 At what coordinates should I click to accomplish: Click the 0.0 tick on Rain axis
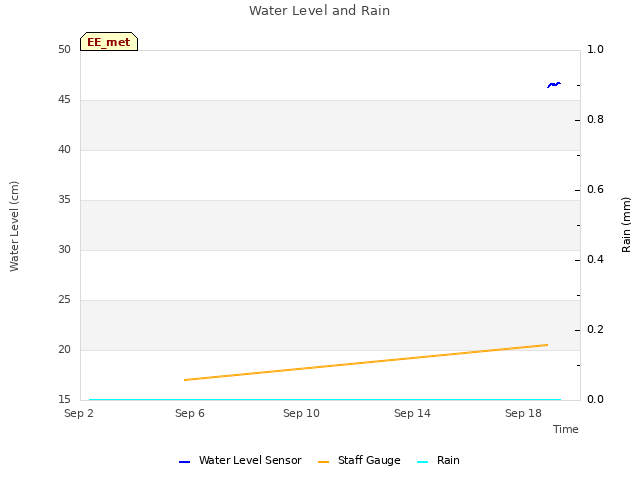coord(595,399)
